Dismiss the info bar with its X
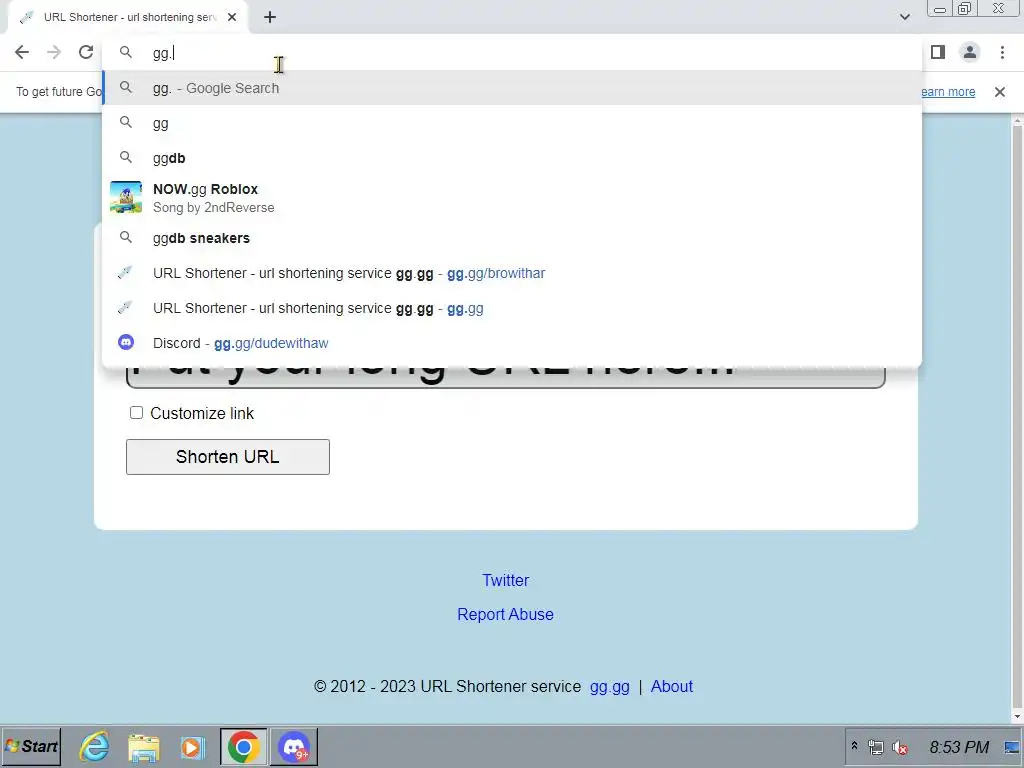Screen dimensions: 1024x768 (x=999, y=92)
